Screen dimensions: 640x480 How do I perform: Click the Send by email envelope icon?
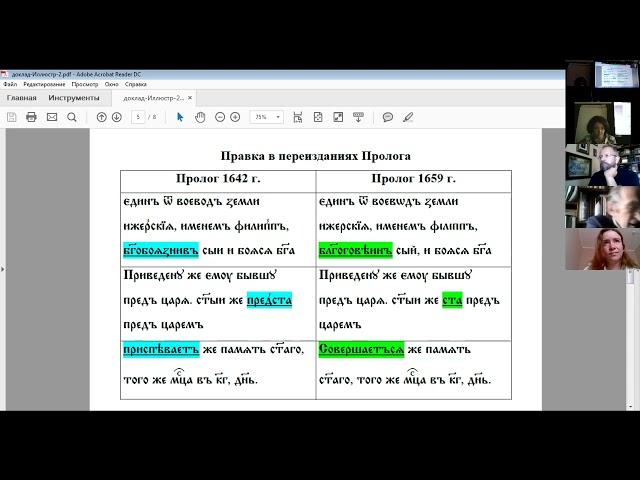52,117
